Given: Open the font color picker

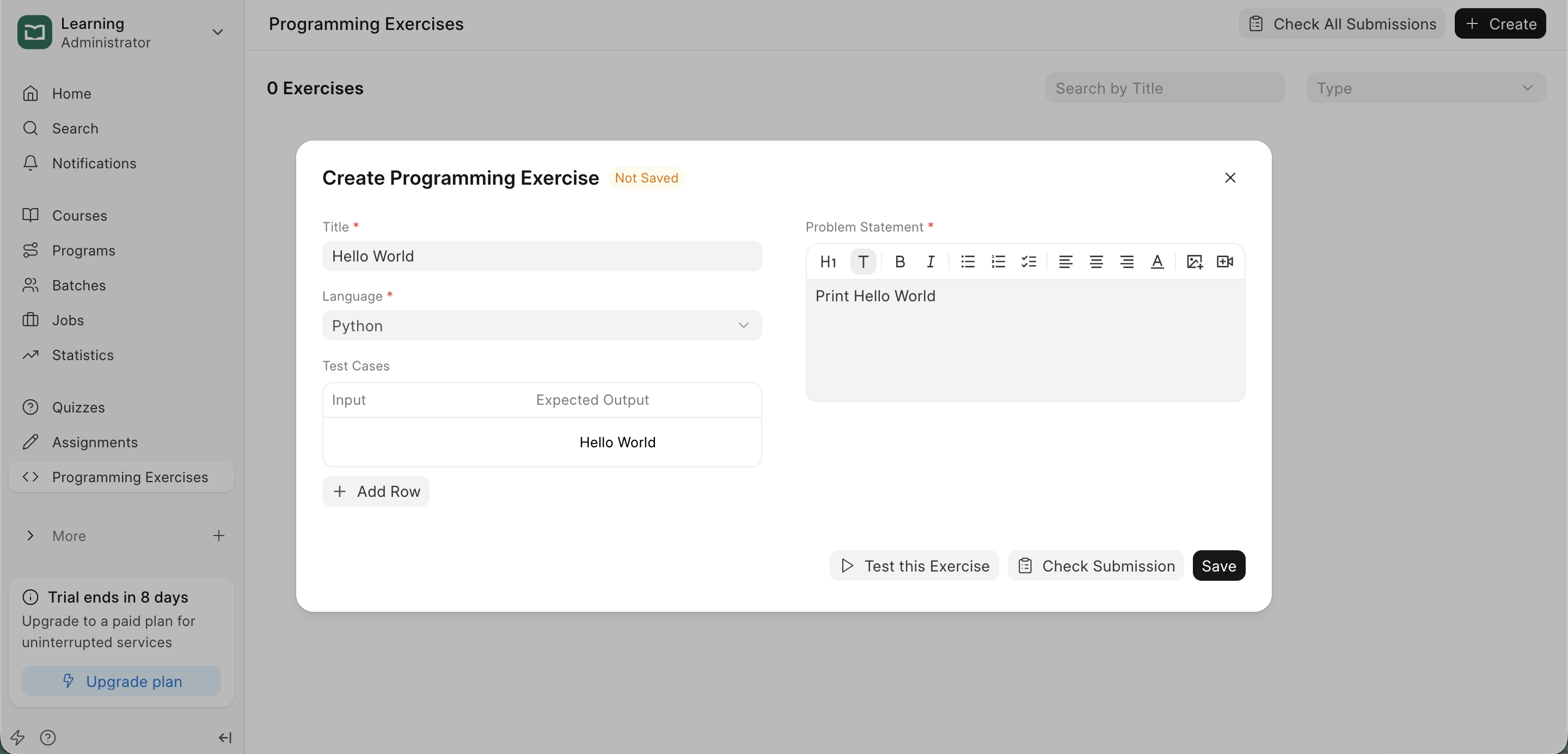Looking at the screenshot, I should coord(1157,262).
